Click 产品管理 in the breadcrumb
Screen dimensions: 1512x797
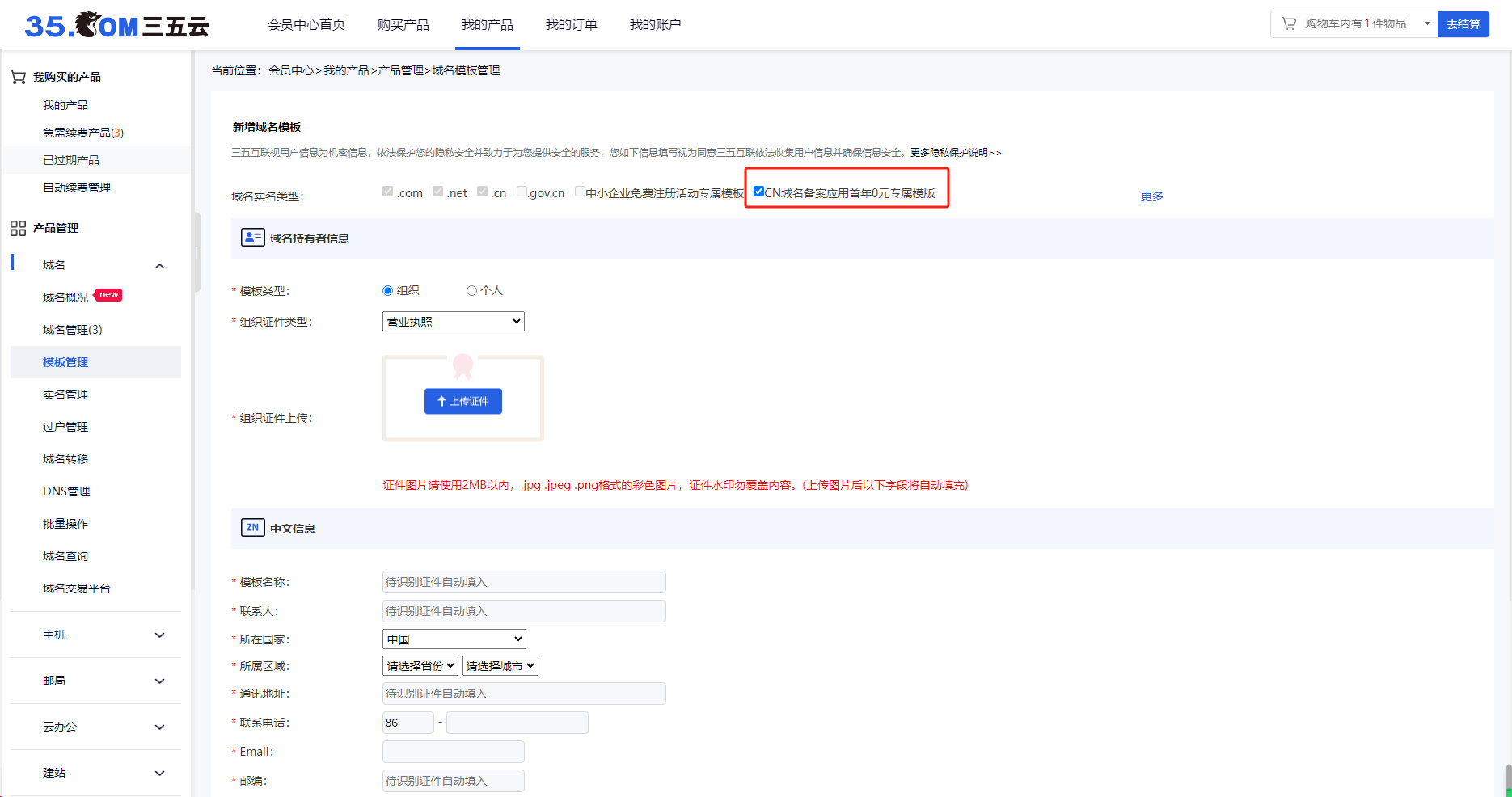pos(401,70)
